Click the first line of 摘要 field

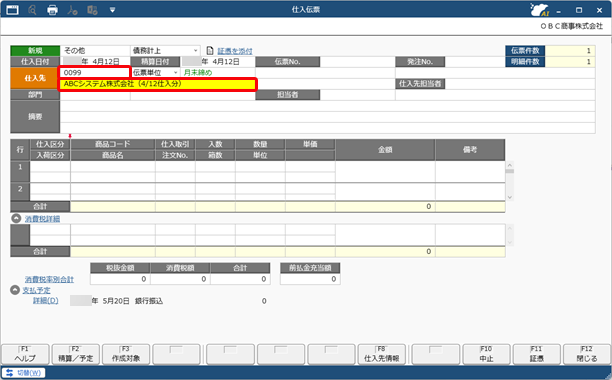(x=327, y=106)
